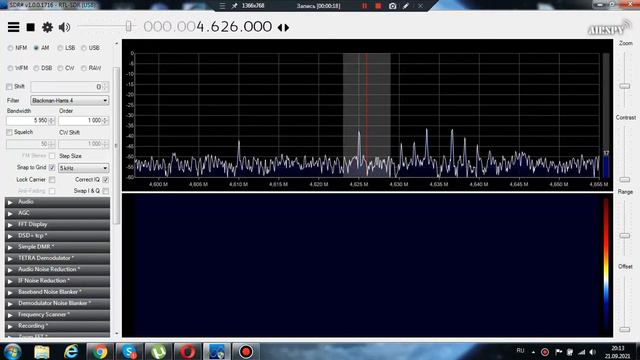
Task: Expand the Simple DMR panel
Action: 57,247
